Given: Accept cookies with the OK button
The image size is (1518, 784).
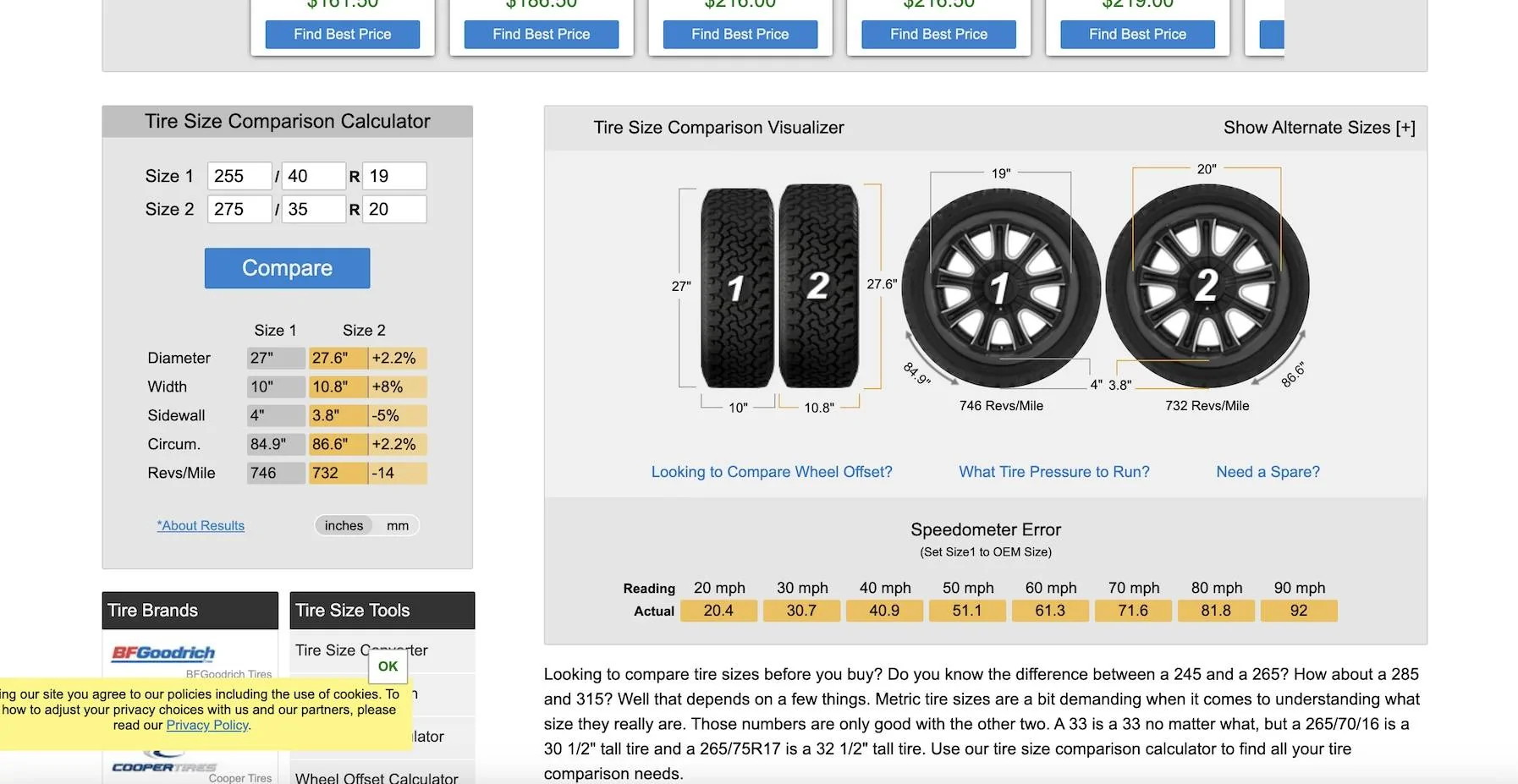Looking at the screenshot, I should (388, 666).
